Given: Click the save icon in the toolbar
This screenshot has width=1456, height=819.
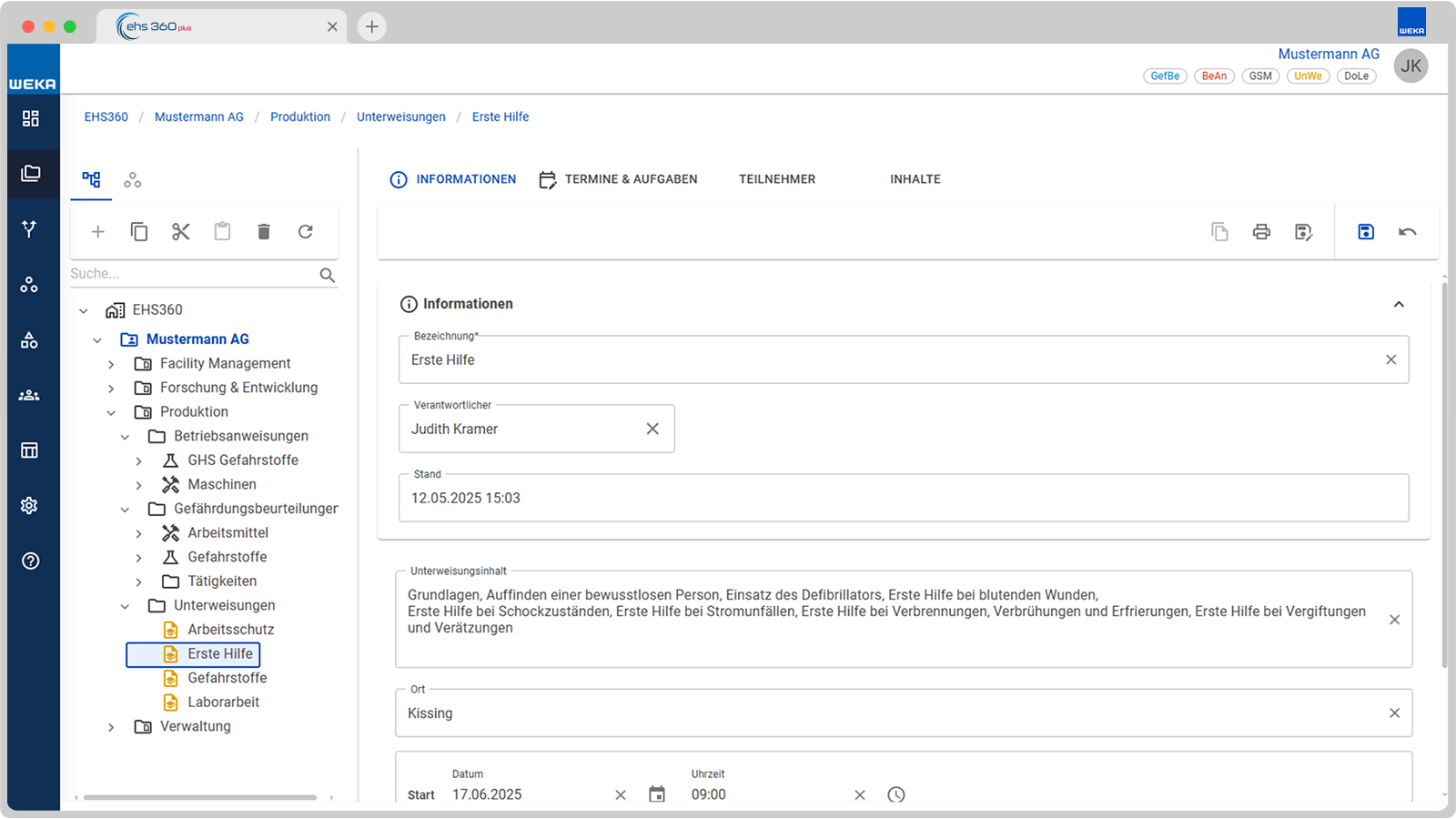Looking at the screenshot, I should pyautogui.click(x=1366, y=232).
